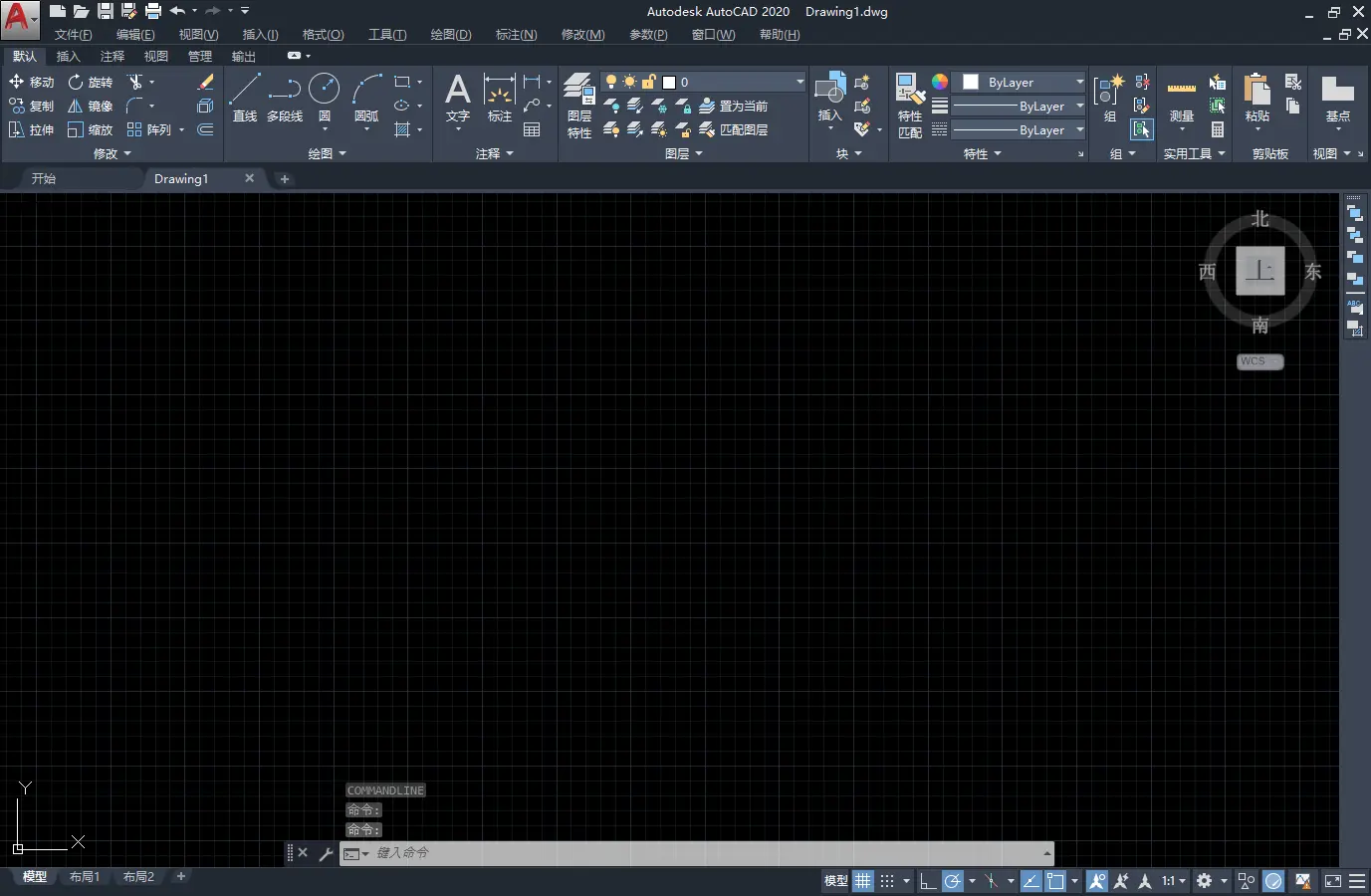Image resolution: width=1371 pixels, height=896 pixels.
Task: Toggle ortho mode in the status bar
Action: point(927,881)
